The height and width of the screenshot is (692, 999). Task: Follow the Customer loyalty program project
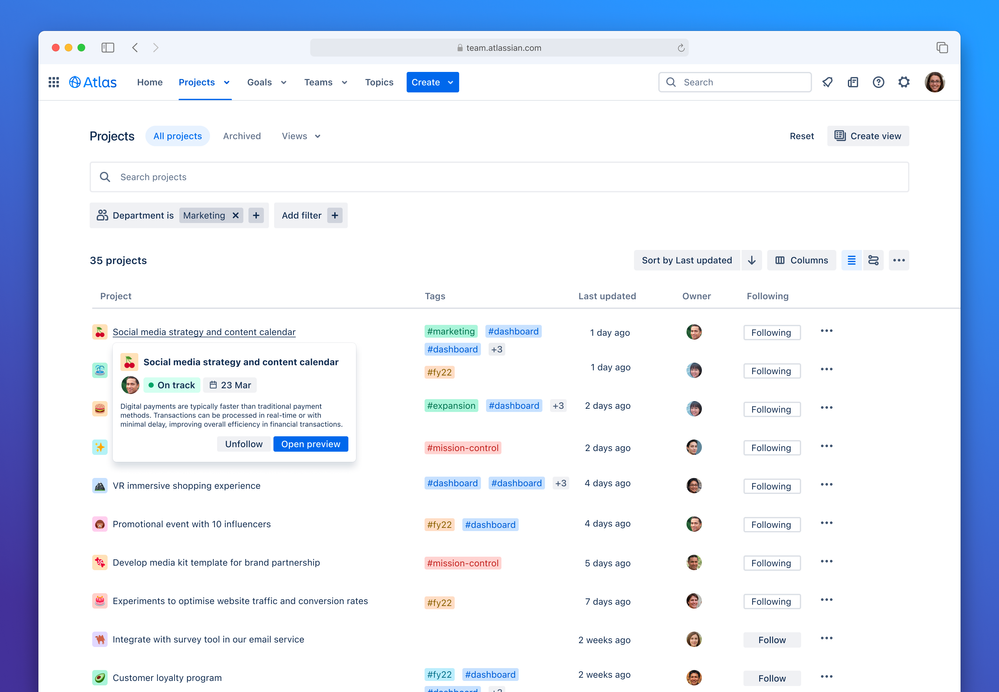(x=772, y=679)
